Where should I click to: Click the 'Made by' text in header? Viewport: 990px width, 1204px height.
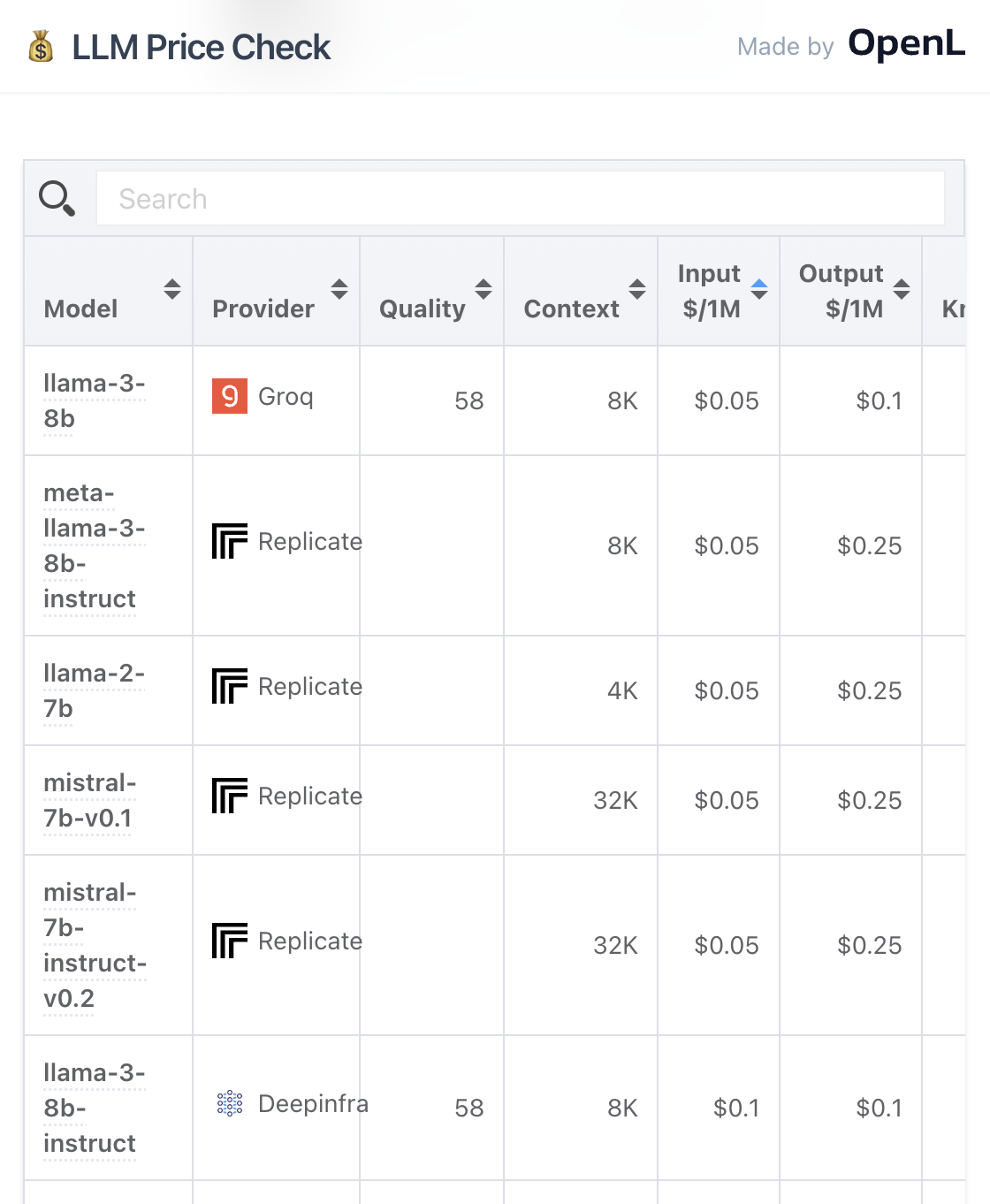click(786, 47)
